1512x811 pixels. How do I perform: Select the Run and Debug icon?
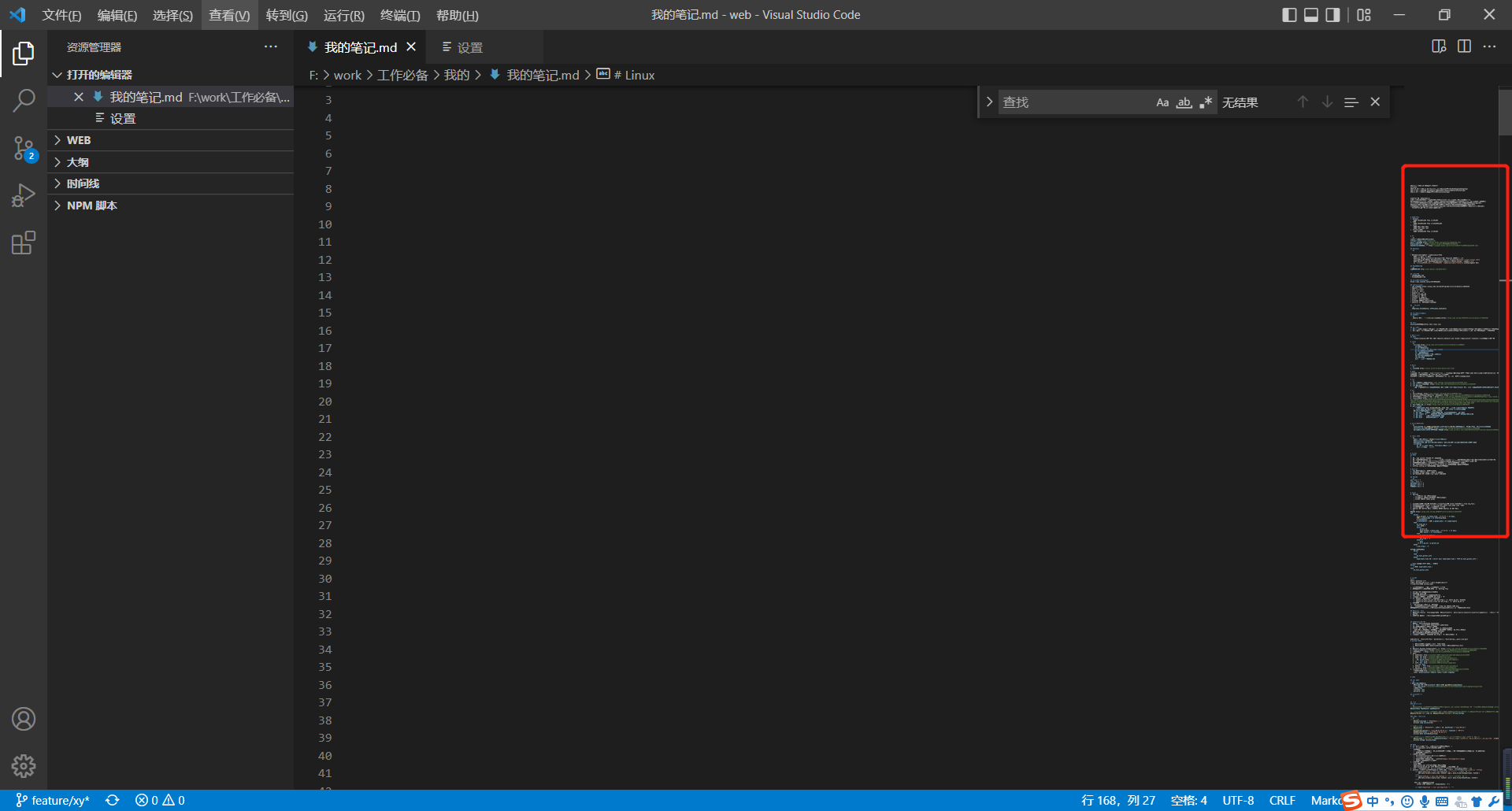24,194
